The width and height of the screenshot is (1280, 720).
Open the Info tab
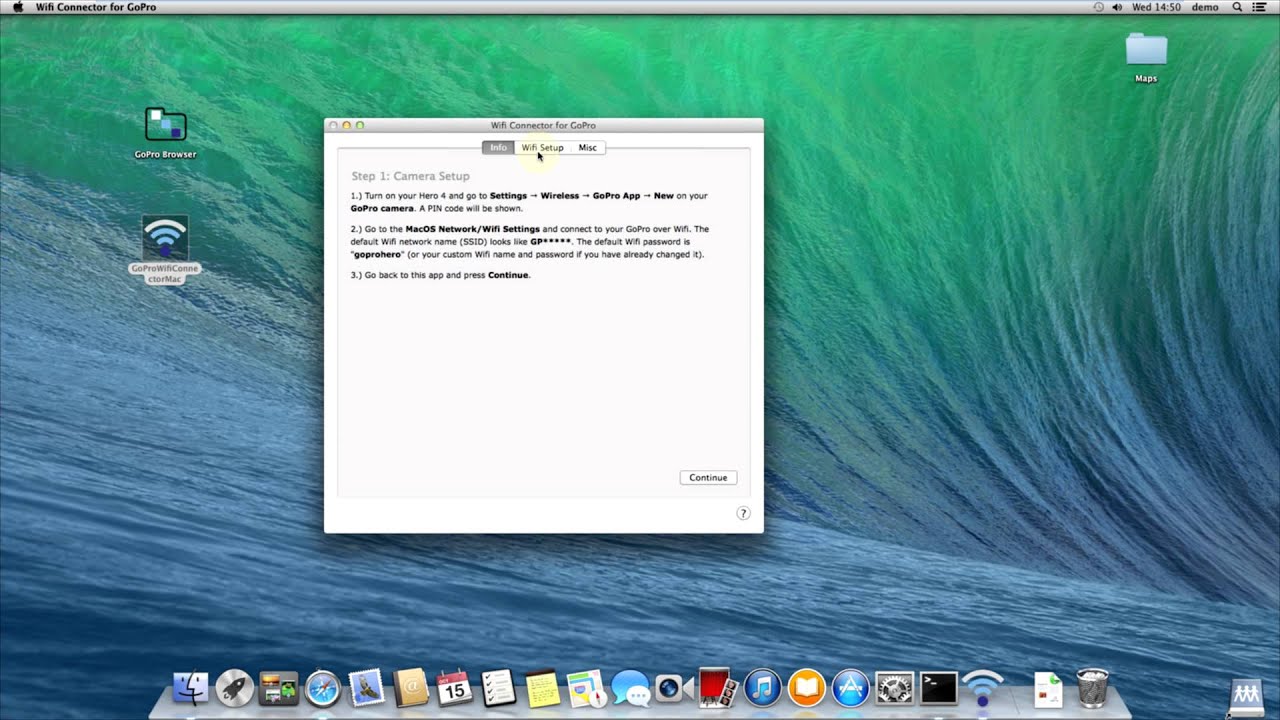click(x=498, y=147)
